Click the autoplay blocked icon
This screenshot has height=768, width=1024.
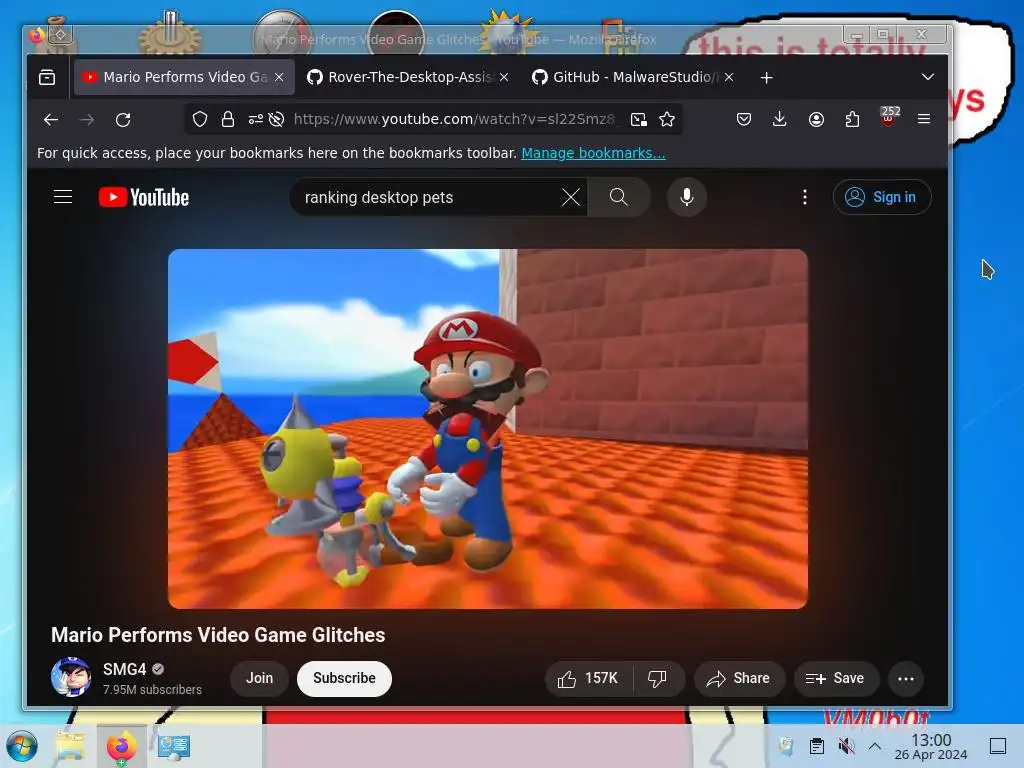click(x=276, y=119)
